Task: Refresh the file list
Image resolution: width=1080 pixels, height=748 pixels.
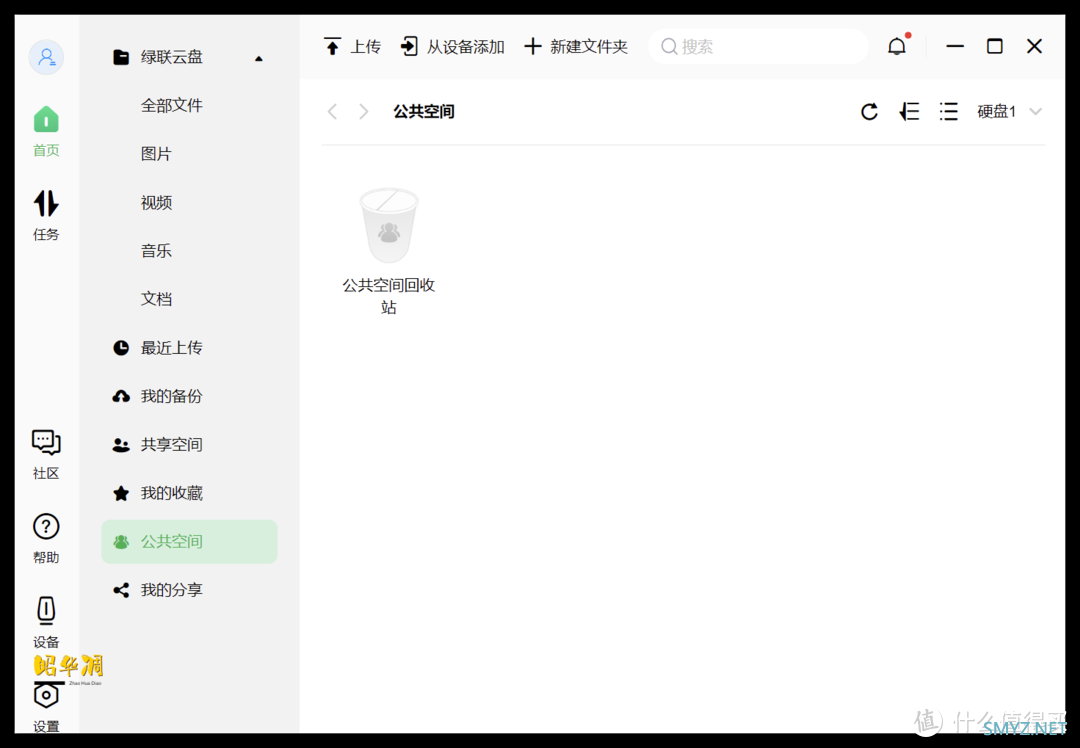Action: (869, 112)
